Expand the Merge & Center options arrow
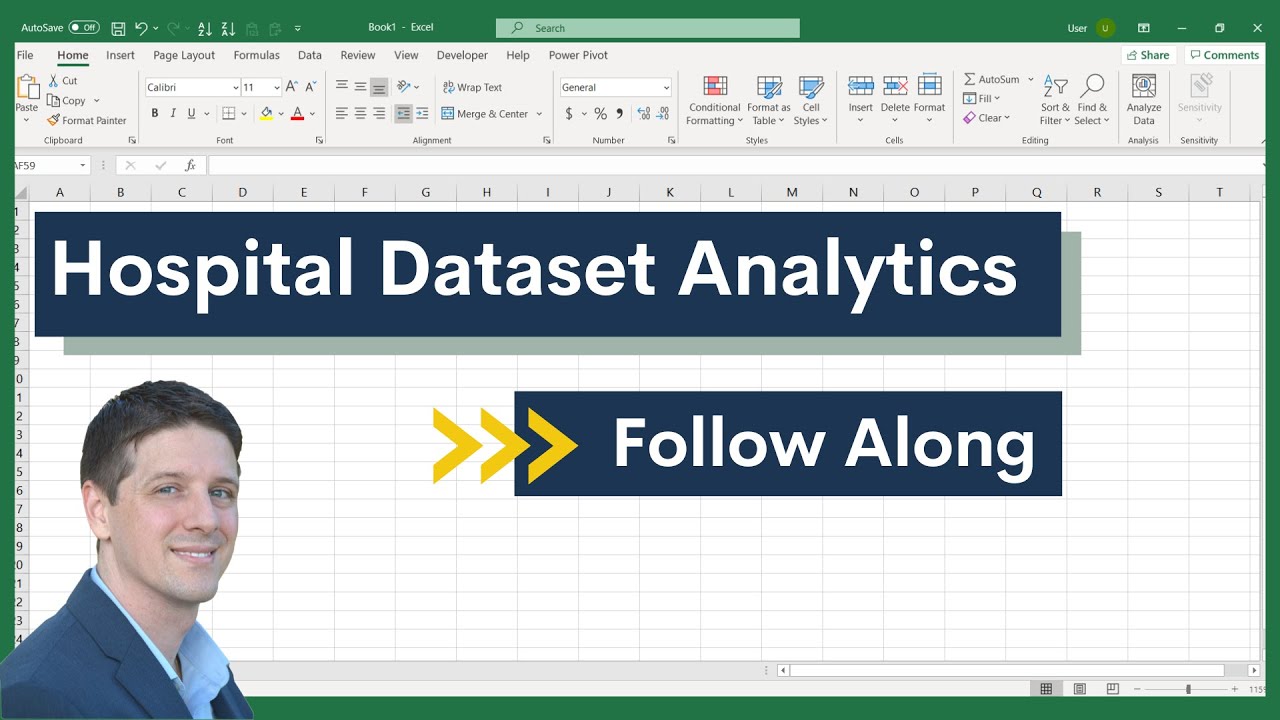This screenshot has width=1280, height=720. (539, 114)
